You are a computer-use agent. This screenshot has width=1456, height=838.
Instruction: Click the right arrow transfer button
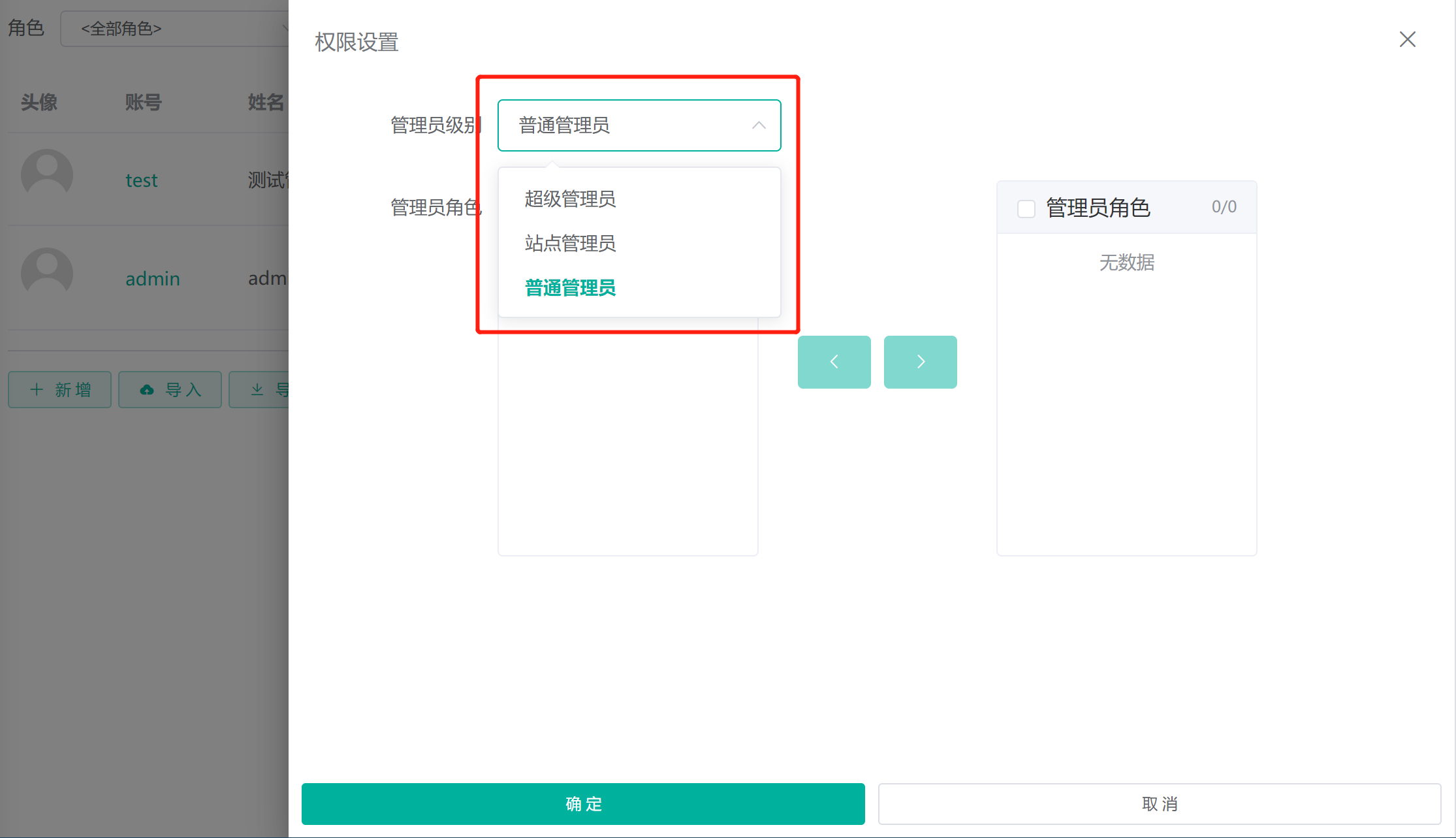(920, 361)
